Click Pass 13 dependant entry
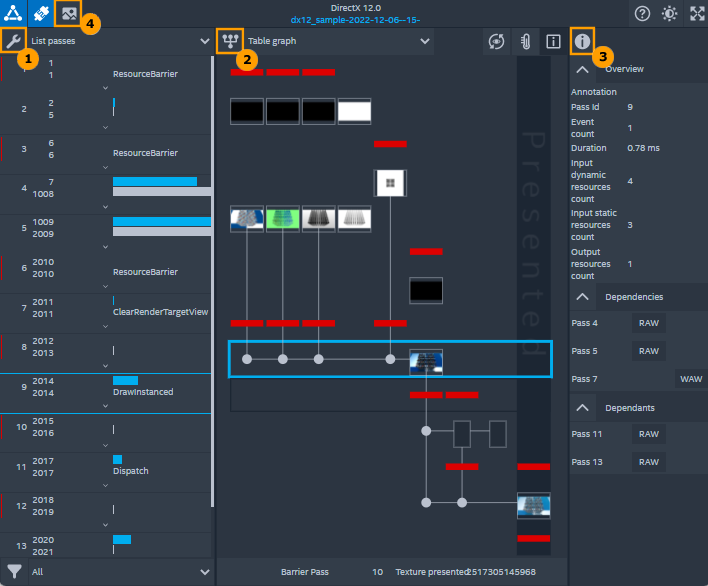 point(587,462)
